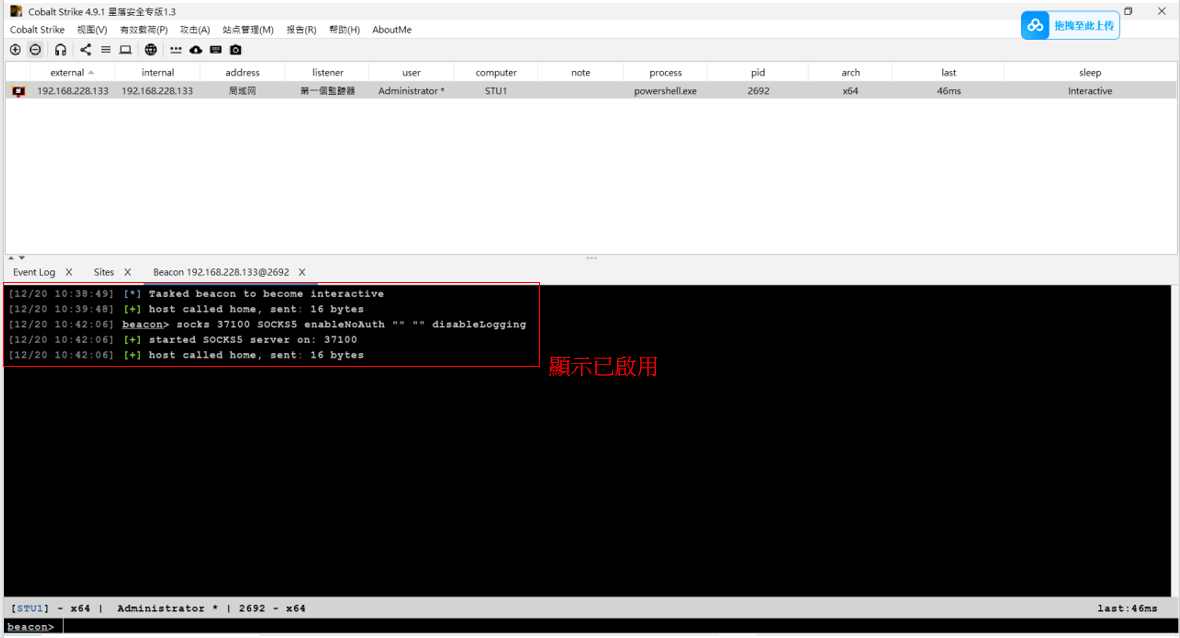Screen dimensions: 1180x638
Task: Open the 帮助(H) menu
Action: coord(345,30)
